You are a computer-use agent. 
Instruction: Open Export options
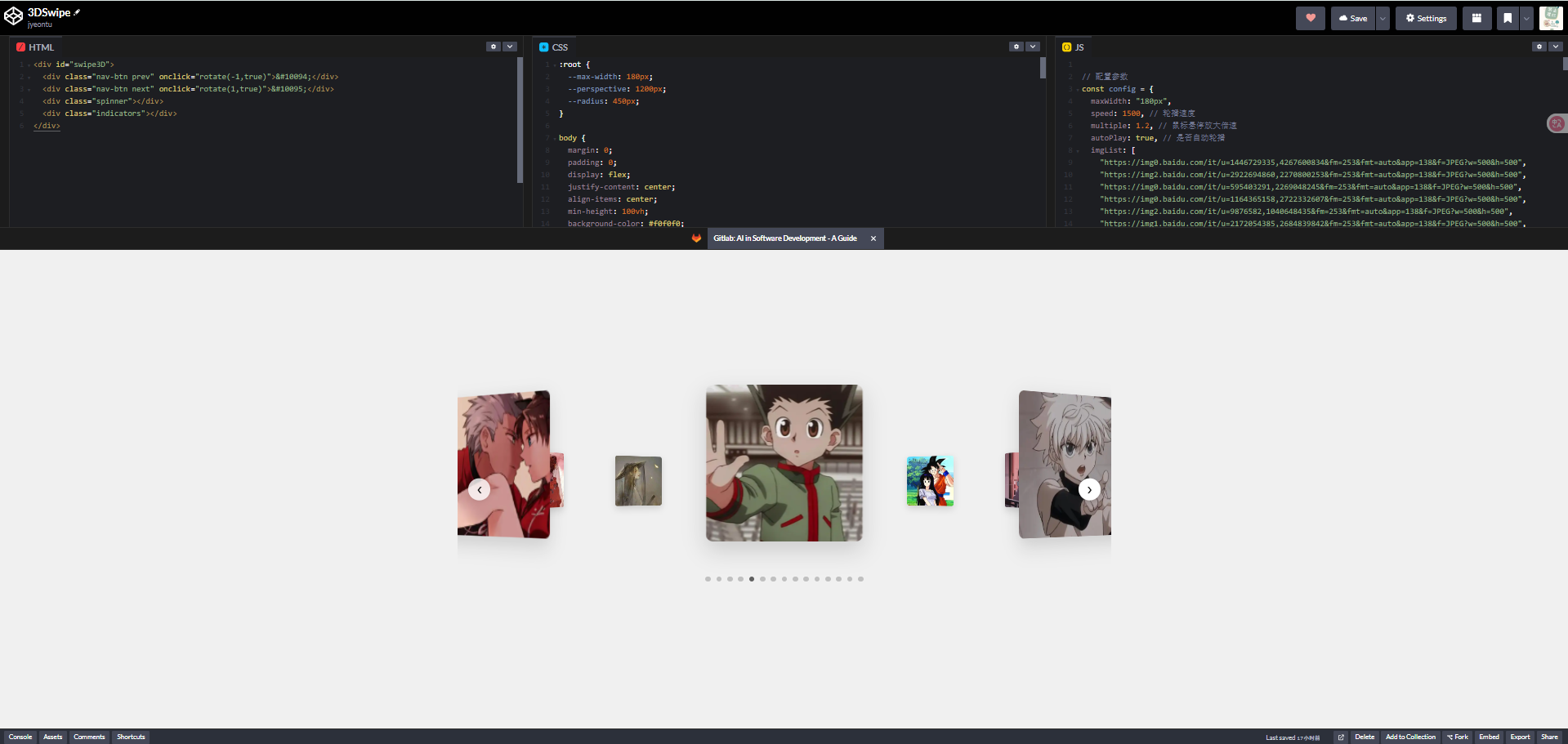tap(1520, 737)
